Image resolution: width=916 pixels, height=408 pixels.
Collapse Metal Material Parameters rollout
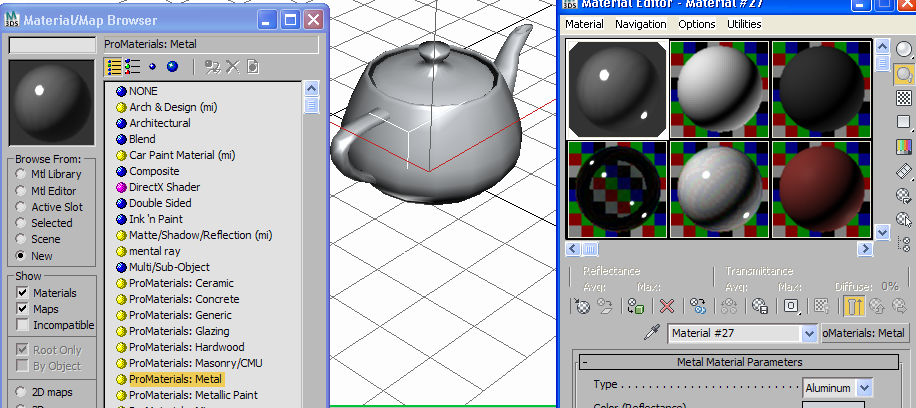click(x=739, y=362)
